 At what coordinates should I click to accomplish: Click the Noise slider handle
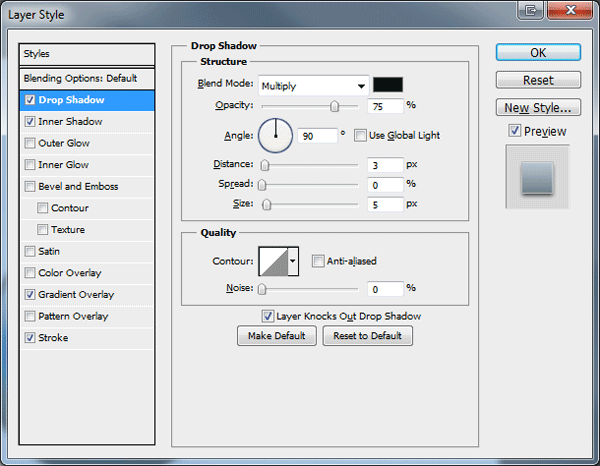262,289
